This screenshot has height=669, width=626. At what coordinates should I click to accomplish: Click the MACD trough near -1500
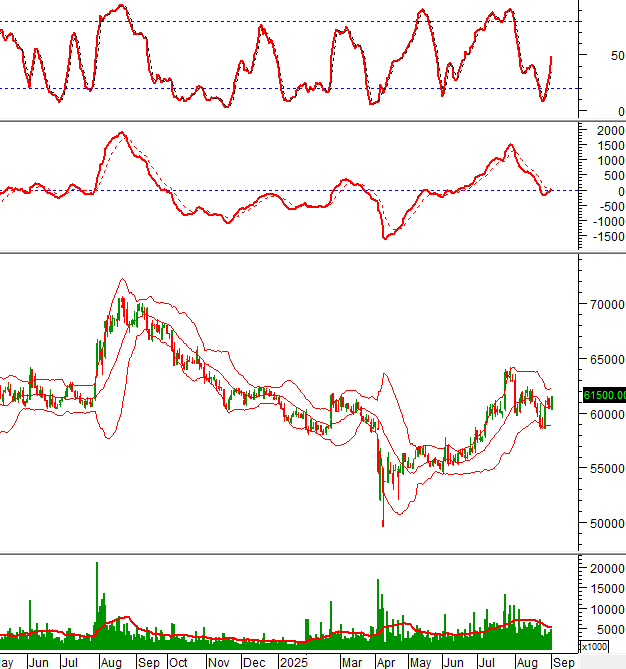(386, 237)
